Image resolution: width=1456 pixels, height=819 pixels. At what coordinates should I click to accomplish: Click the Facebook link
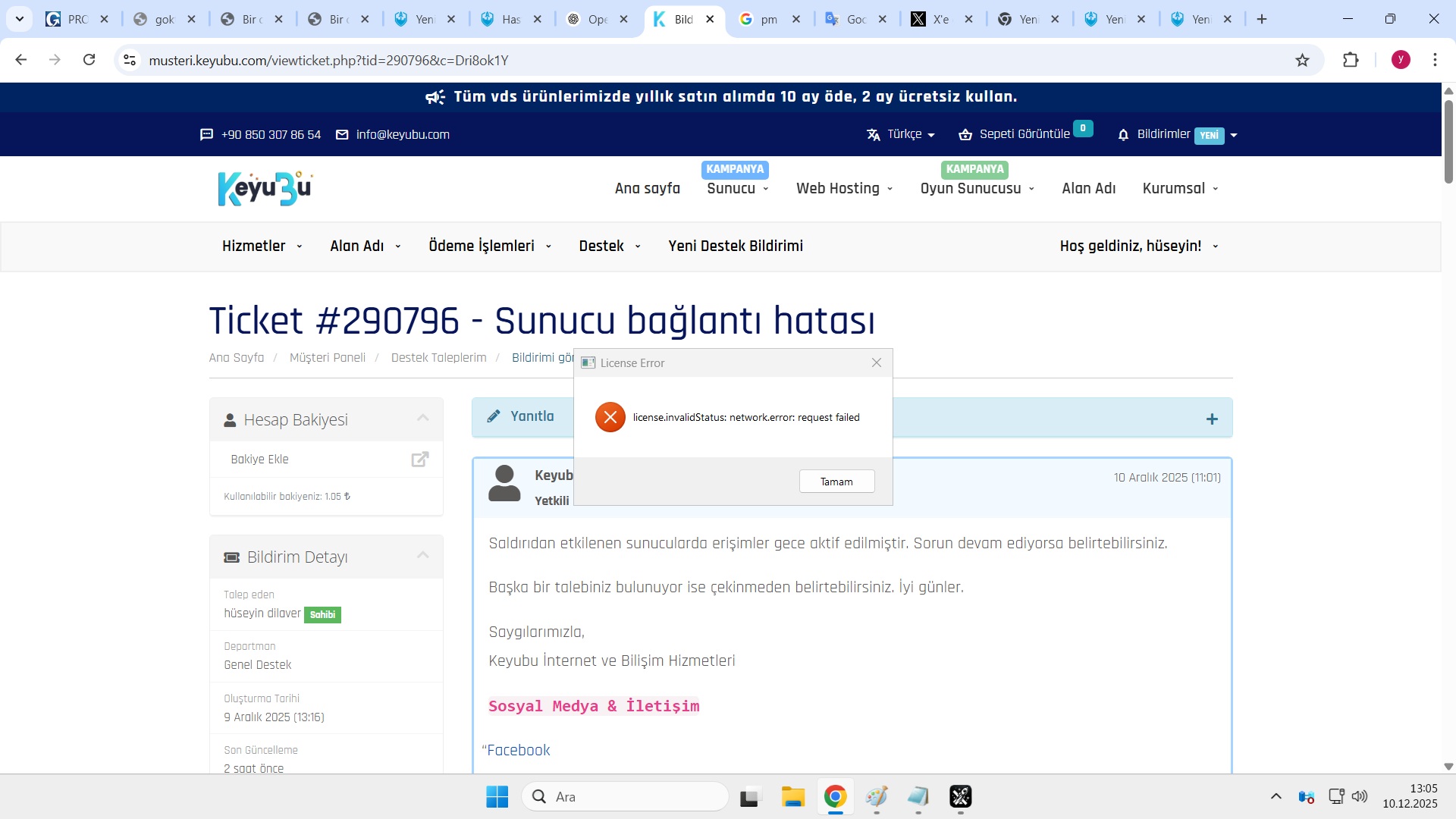point(519,750)
